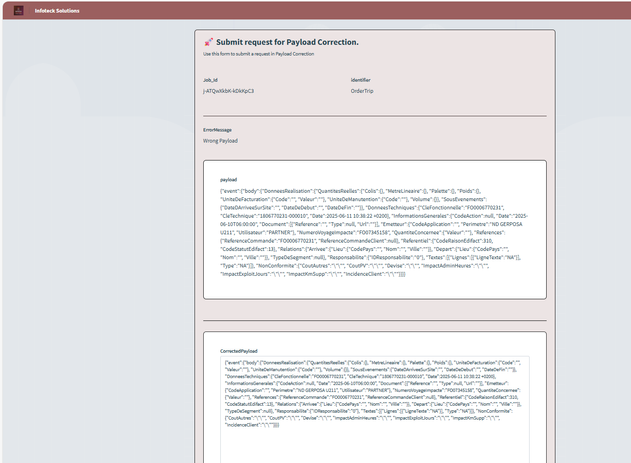Click the divider line above ErrorMessage
The width and height of the screenshot is (631, 463).
coord(375,116)
